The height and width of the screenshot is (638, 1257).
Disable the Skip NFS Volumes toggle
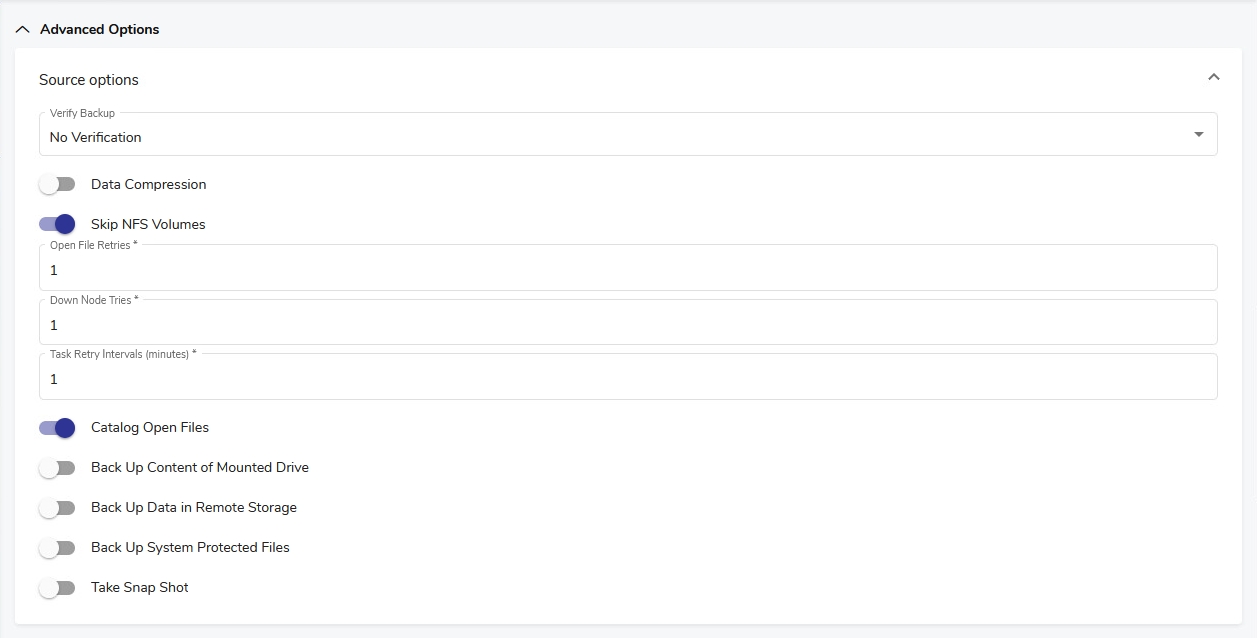coord(57,225)
